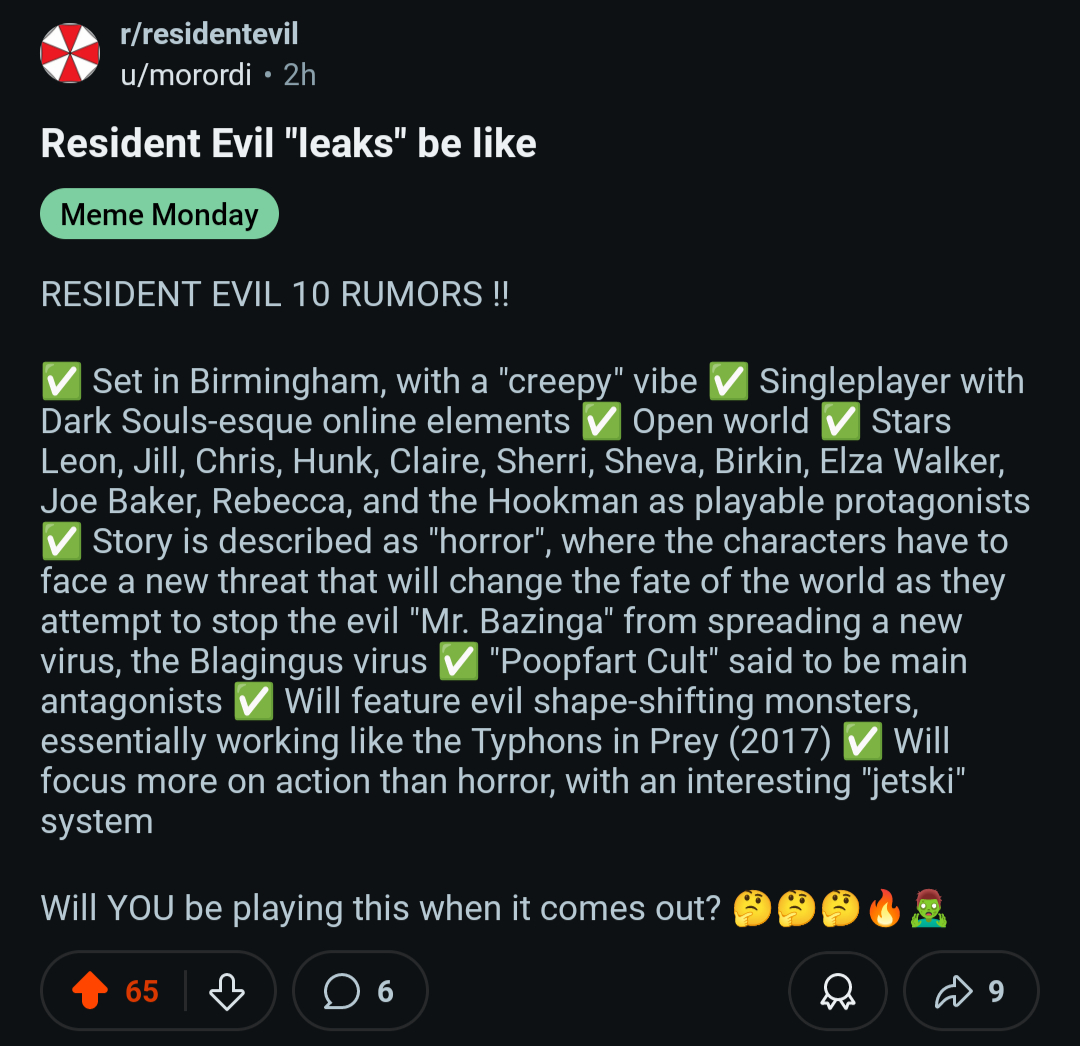Click the checkmark before "Poopfart Cult"

(458, 662)
